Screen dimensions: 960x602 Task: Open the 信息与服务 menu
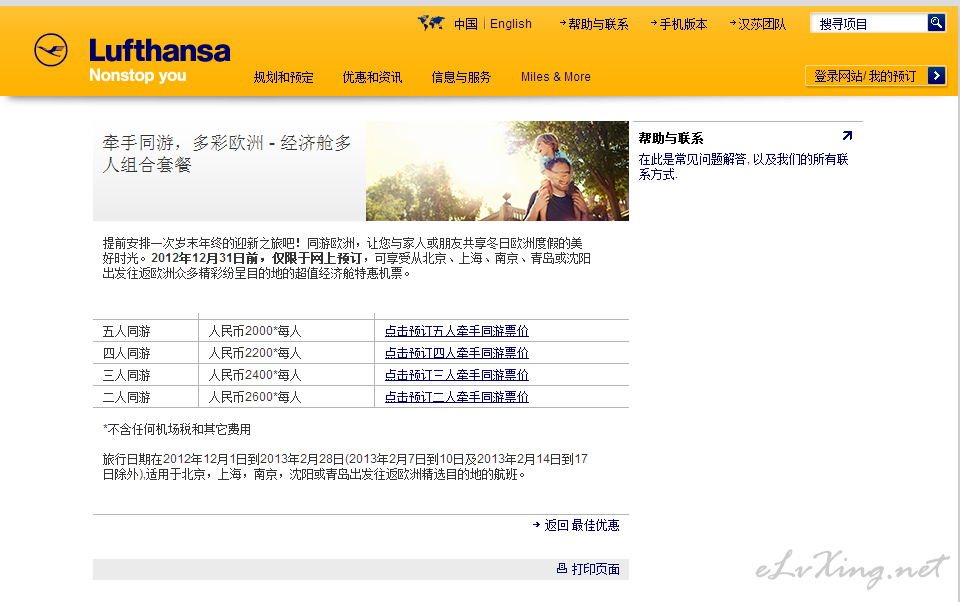tap(461, 77)
